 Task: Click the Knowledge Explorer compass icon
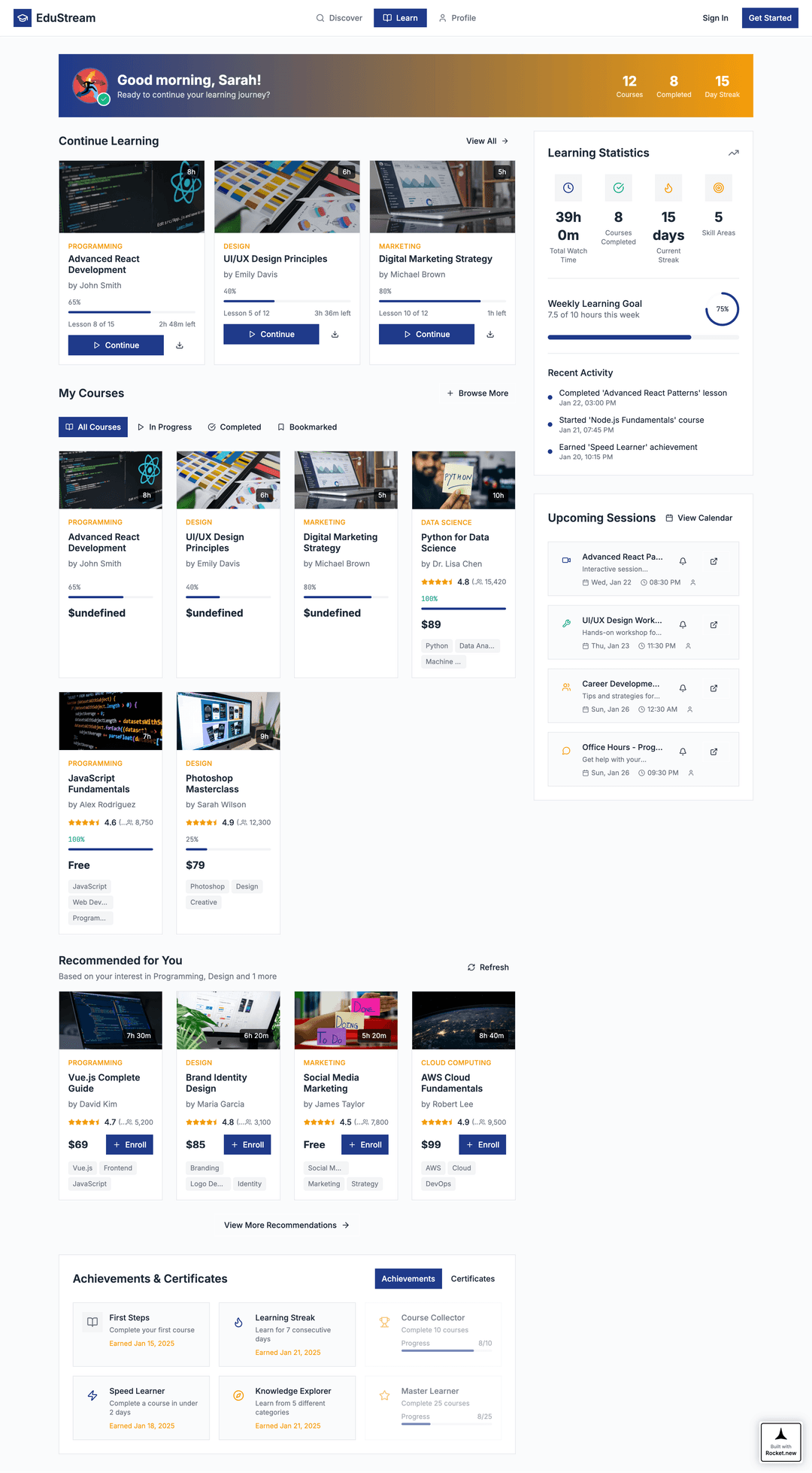point(238,1396)
